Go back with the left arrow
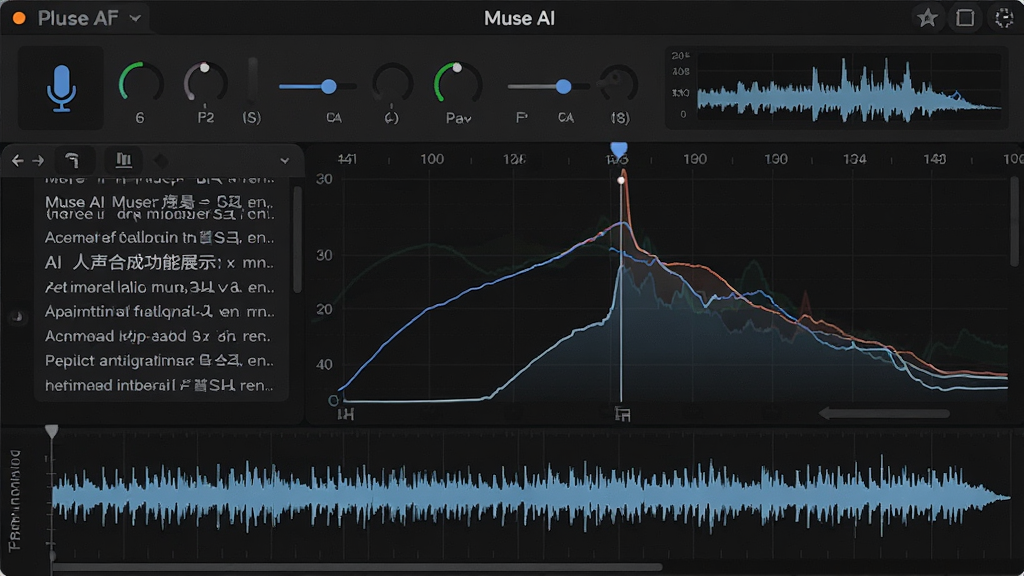The width and height of the screenshot is (1024, 576). point(18,160)
